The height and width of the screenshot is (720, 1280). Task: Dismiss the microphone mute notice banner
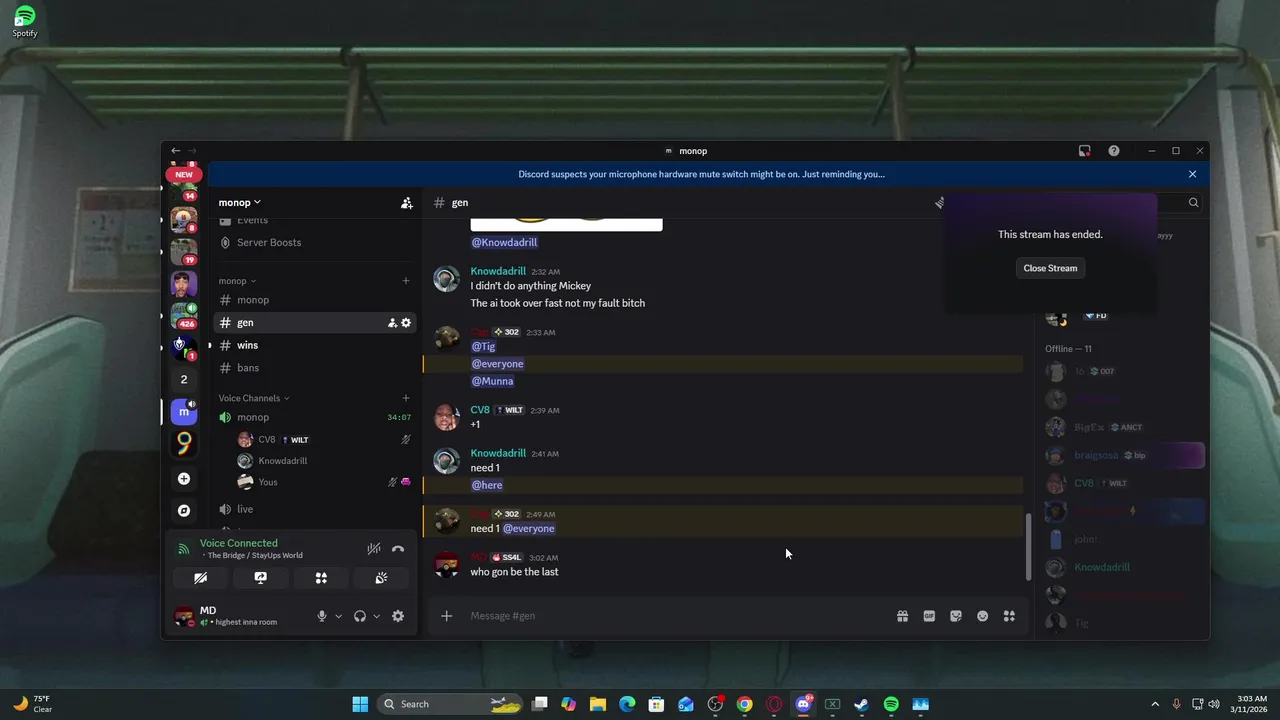point(1192,174)
